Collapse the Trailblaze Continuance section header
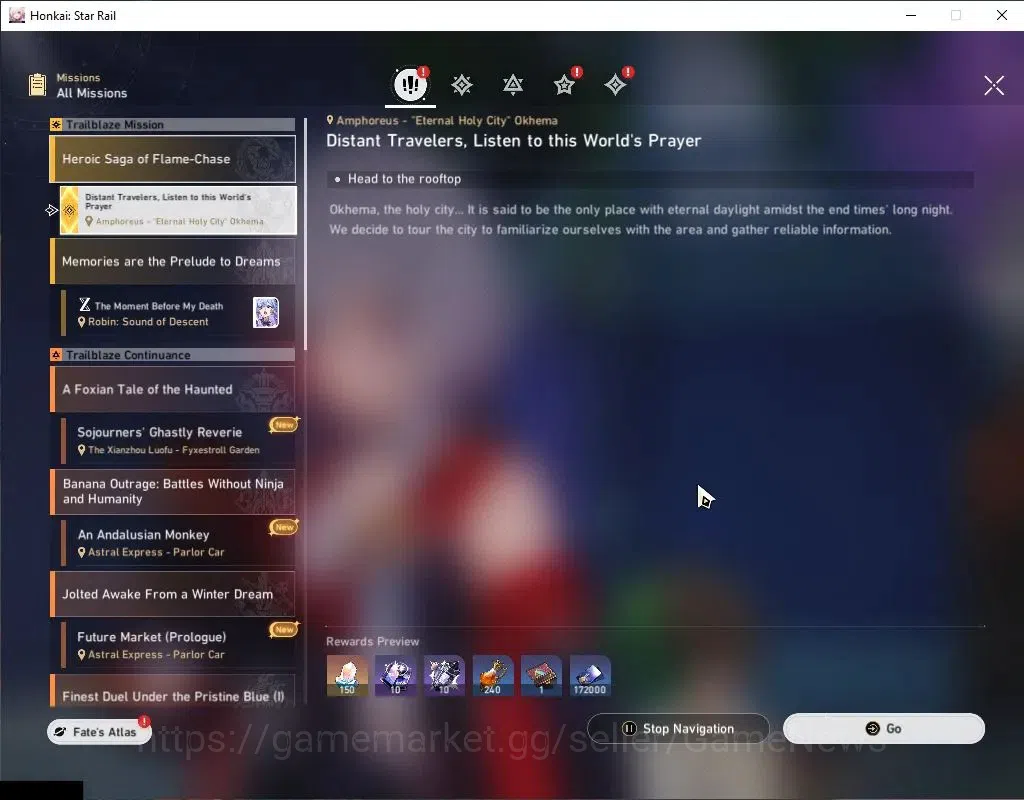 [x=172, y=355]
